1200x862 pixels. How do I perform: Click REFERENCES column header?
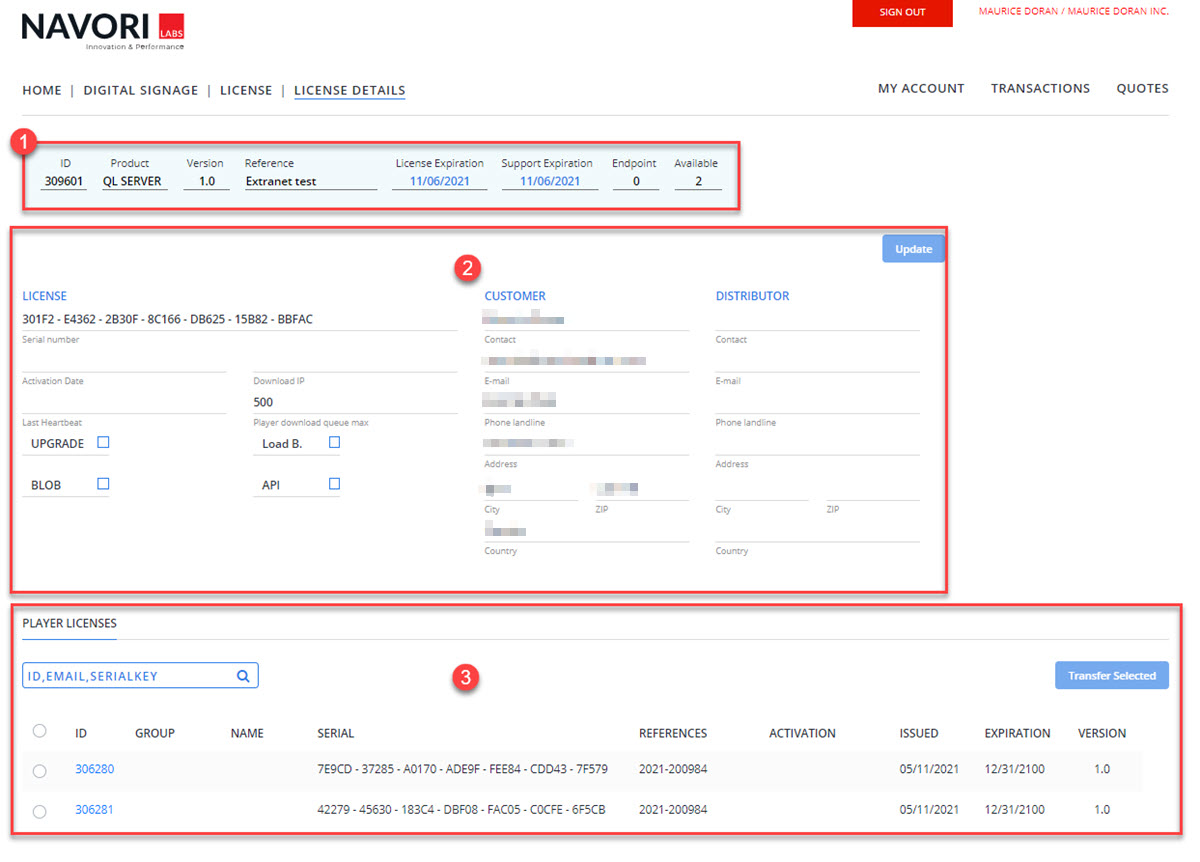point(673,733)
